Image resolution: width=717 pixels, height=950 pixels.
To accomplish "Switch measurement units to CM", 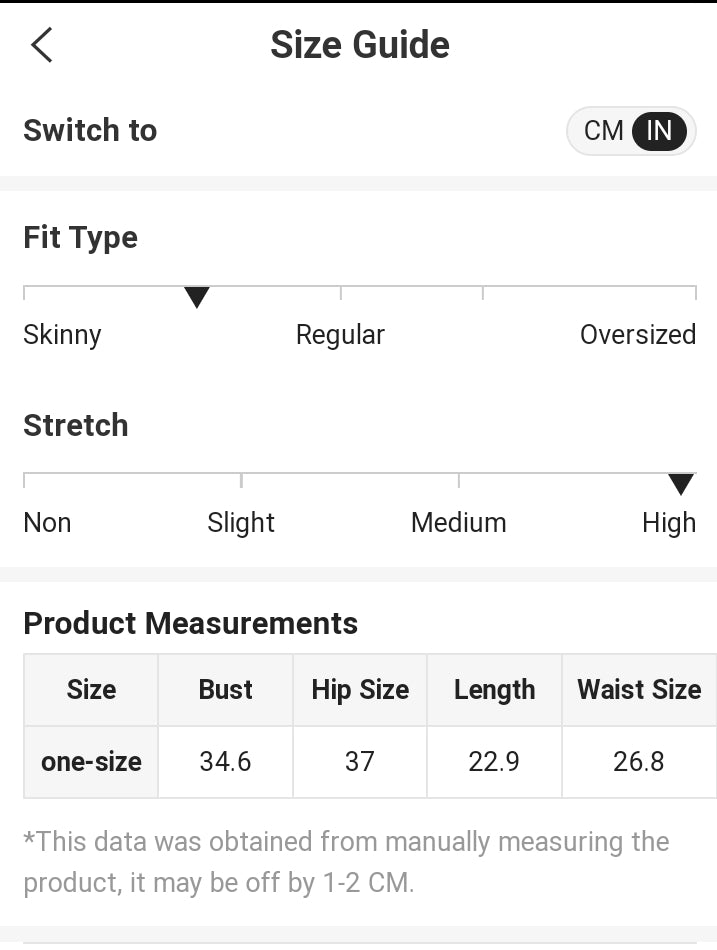I will point(604,131).
